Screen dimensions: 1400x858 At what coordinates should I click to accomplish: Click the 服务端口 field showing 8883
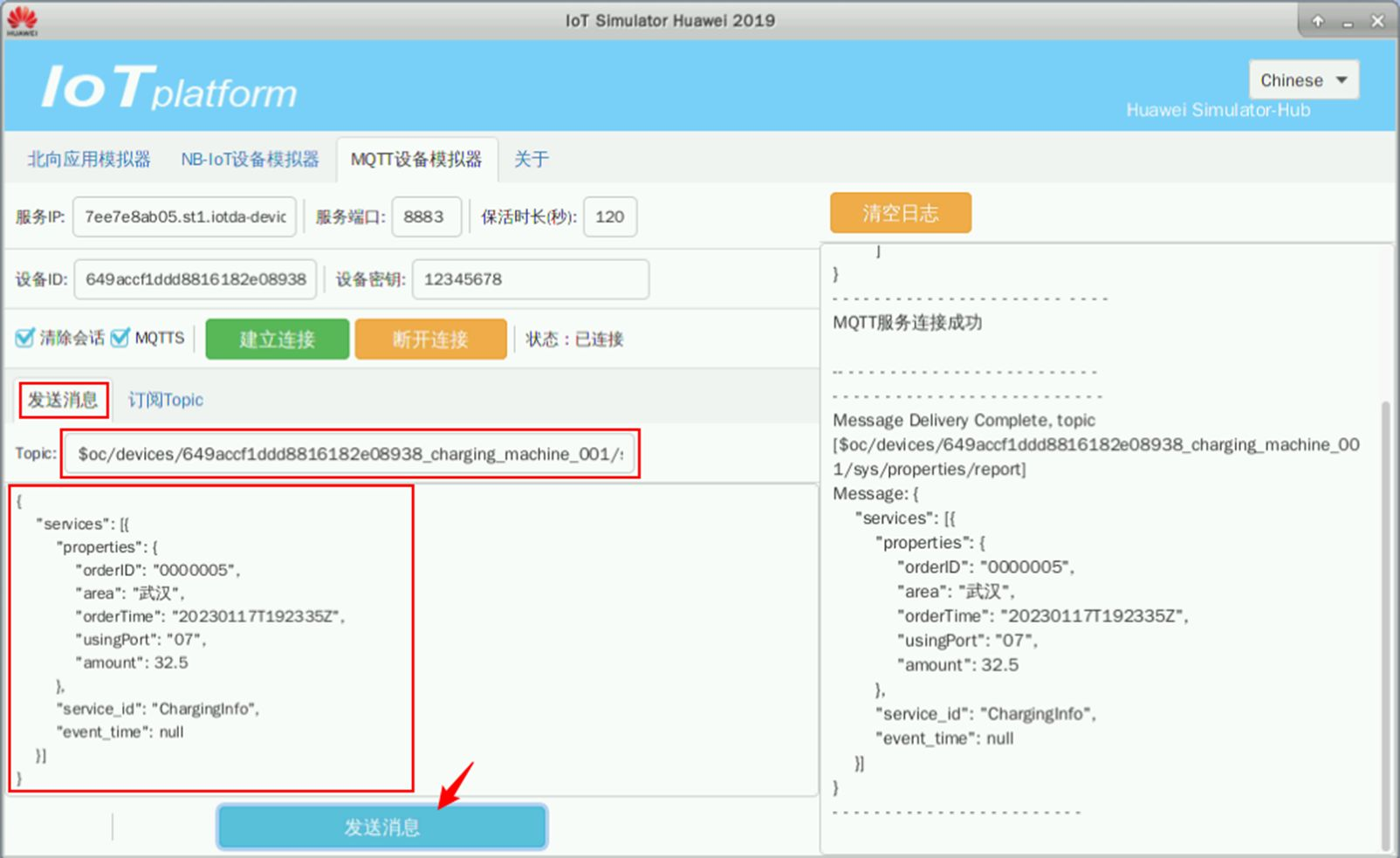pyautogui.click(x=426, y=217)
